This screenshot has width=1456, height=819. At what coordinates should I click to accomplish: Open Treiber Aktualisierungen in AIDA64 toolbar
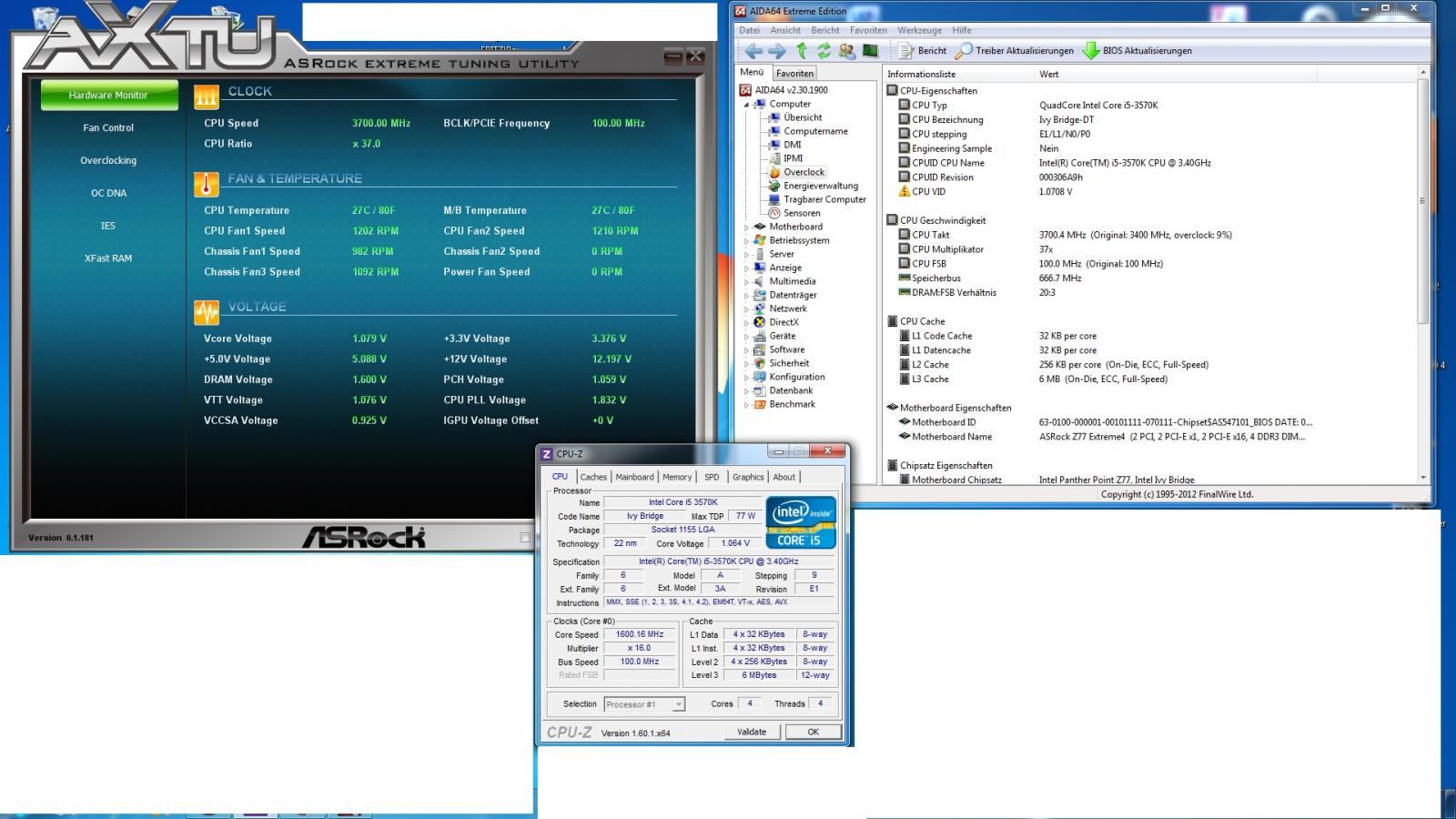click(1015, 51)
